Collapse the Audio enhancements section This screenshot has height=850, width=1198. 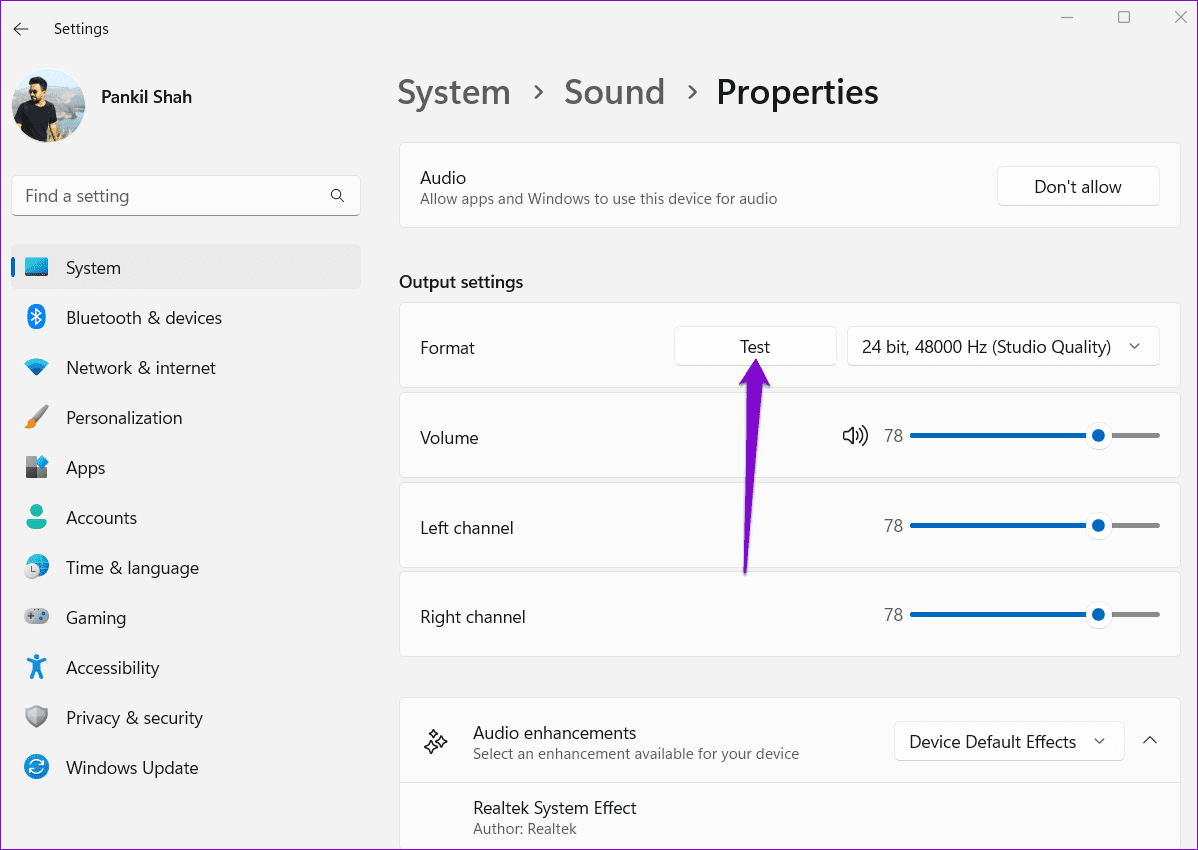coord(1150,741)
